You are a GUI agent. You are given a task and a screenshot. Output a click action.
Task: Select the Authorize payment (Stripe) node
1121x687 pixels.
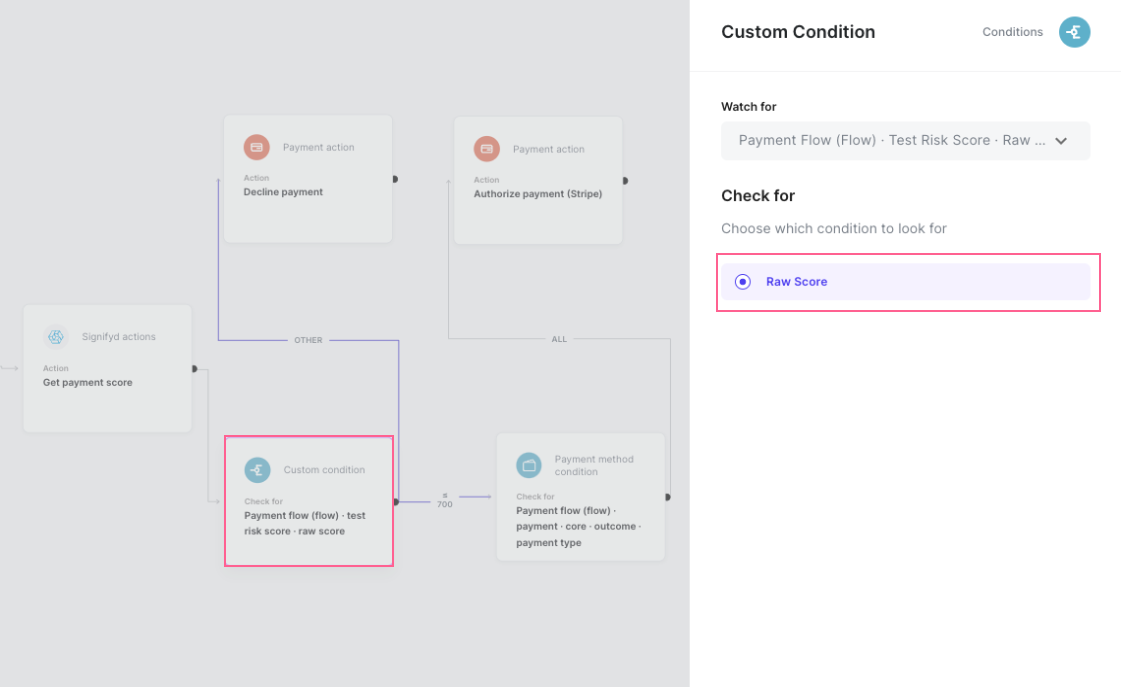pyautogui.click(x=538, y=180)
